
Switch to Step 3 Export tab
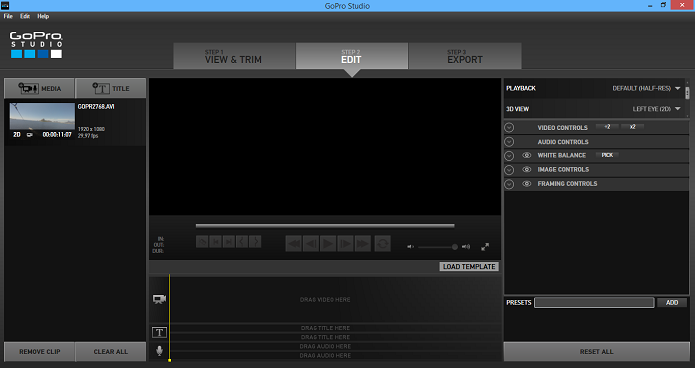tap(465, 56)
